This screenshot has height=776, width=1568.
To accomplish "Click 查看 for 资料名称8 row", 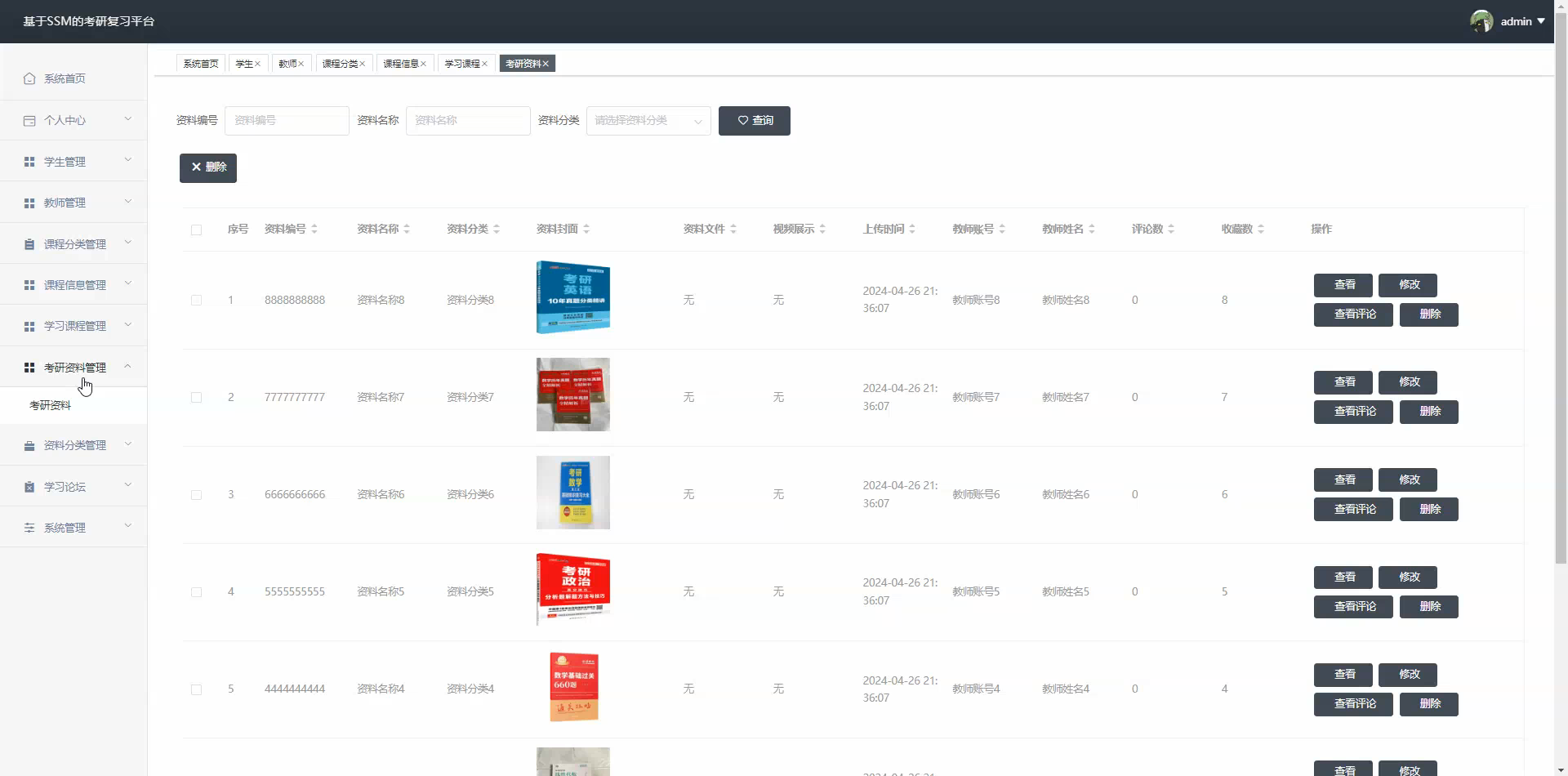I will click(1343, 285).
